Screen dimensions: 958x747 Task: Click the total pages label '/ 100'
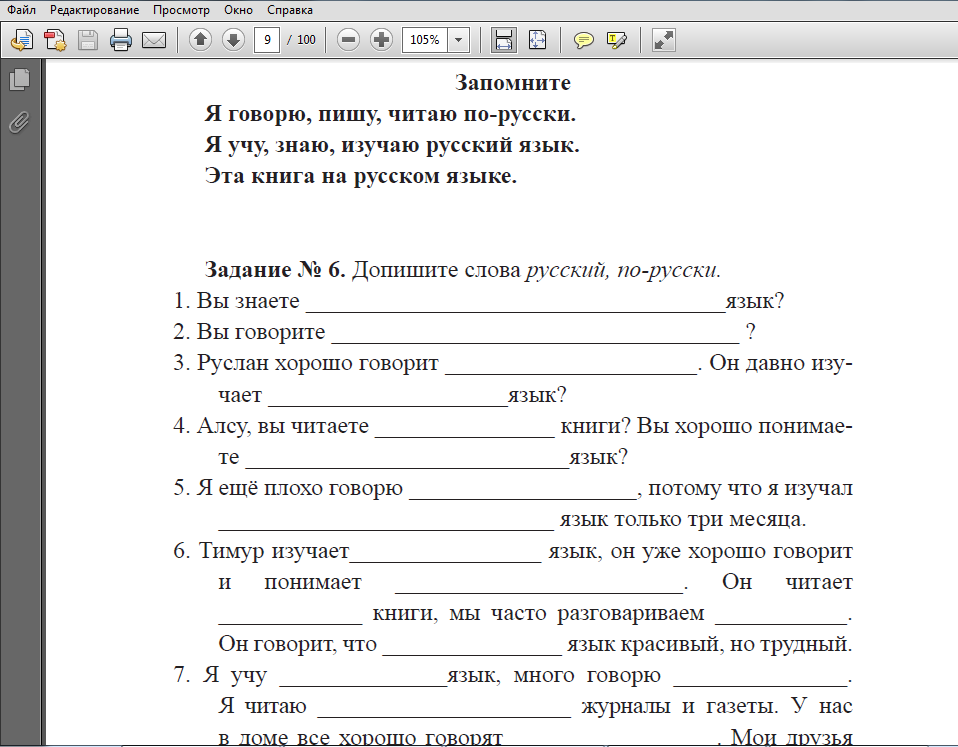301,40
